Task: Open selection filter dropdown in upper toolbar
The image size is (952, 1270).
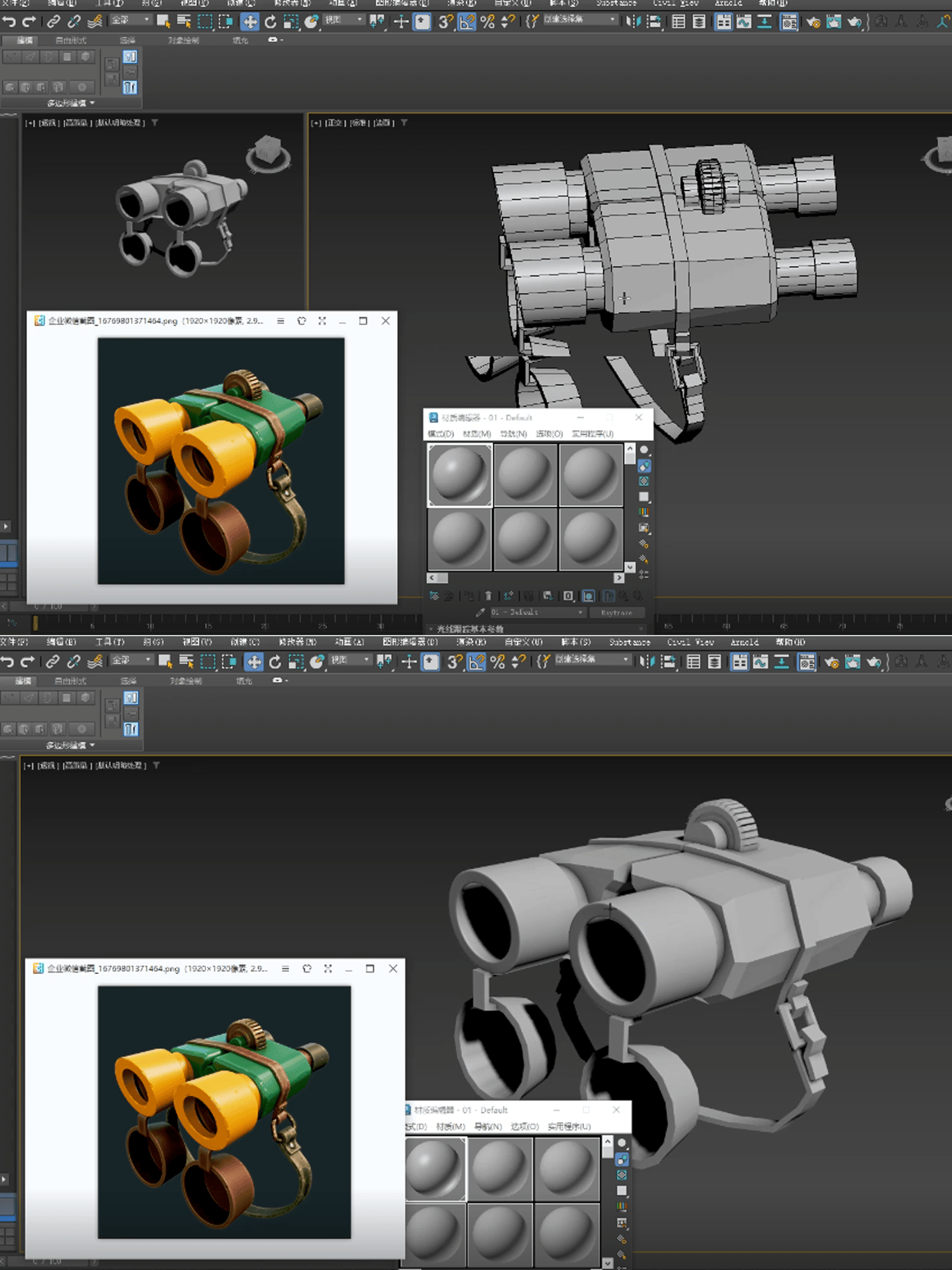Action: click(x=131, y=21)
